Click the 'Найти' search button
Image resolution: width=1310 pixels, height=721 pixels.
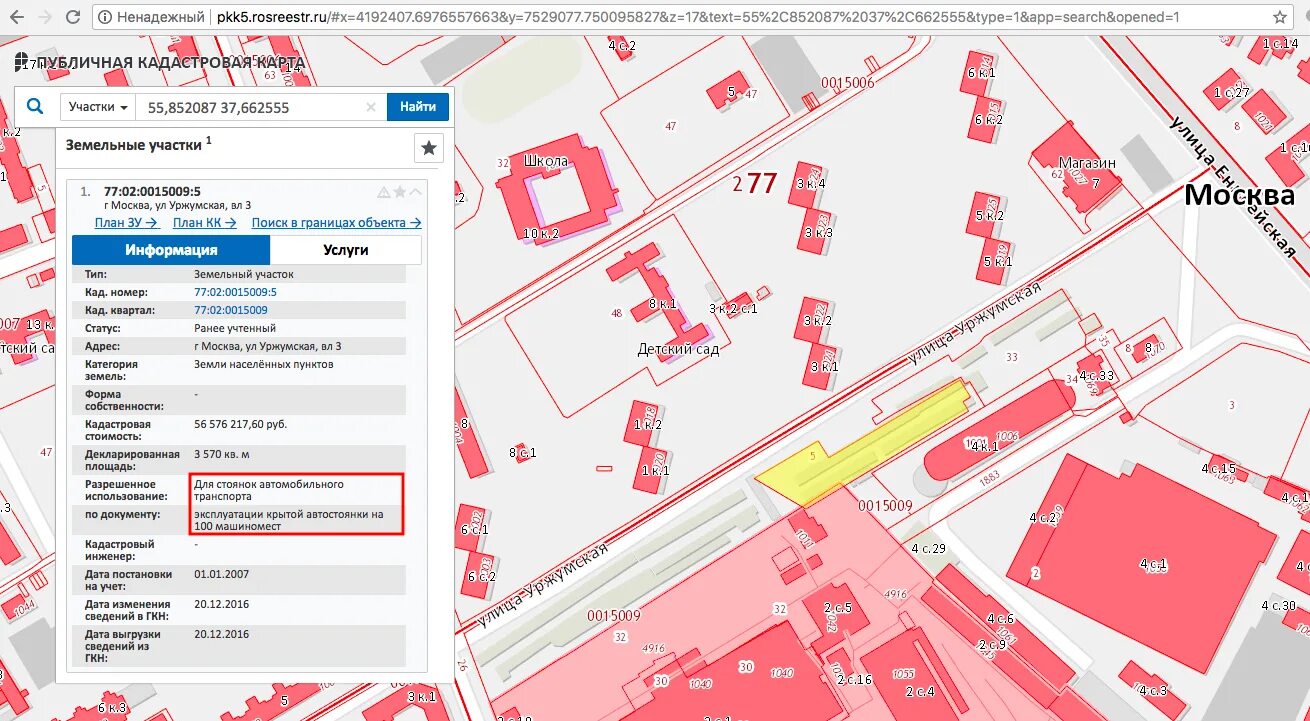pyautogui.click(x=418, y=107)
